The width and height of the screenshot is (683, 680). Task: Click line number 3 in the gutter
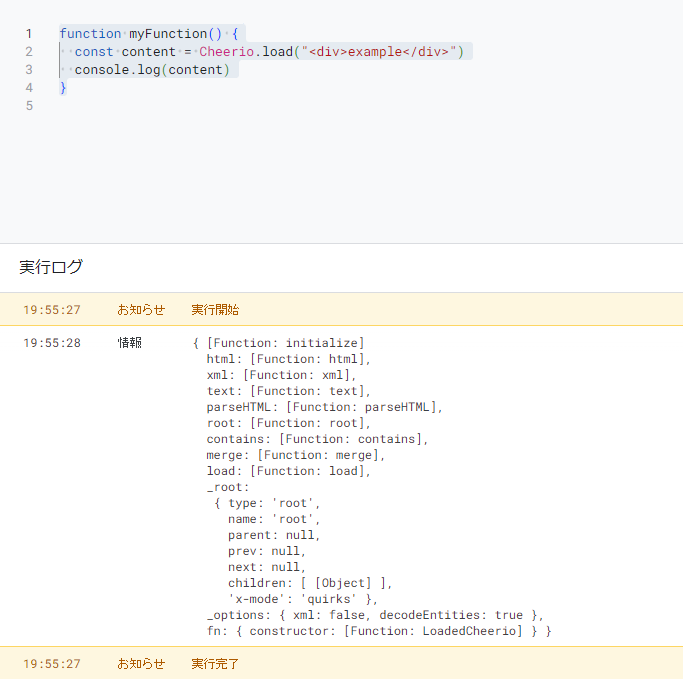click(29, 70)
